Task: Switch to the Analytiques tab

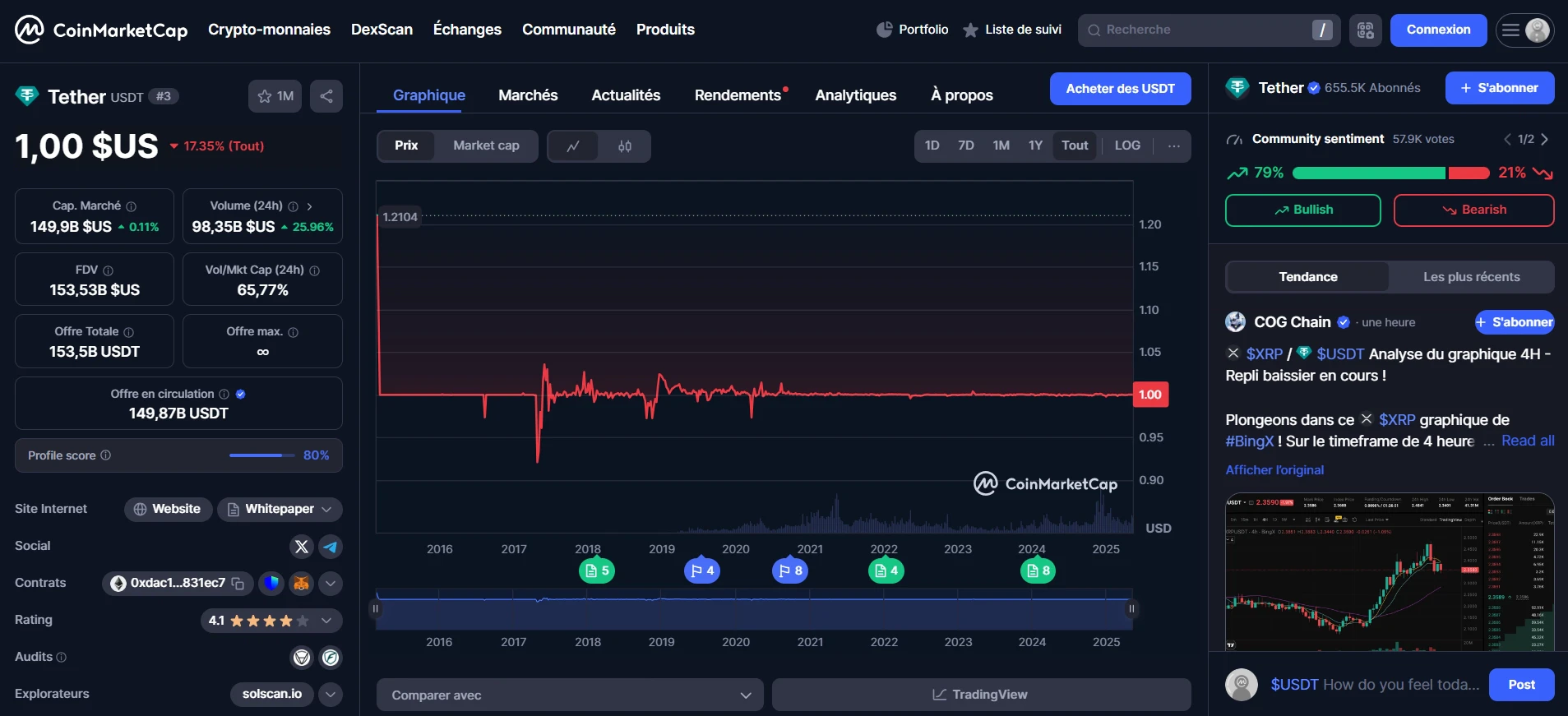Action: click(856, 95)
